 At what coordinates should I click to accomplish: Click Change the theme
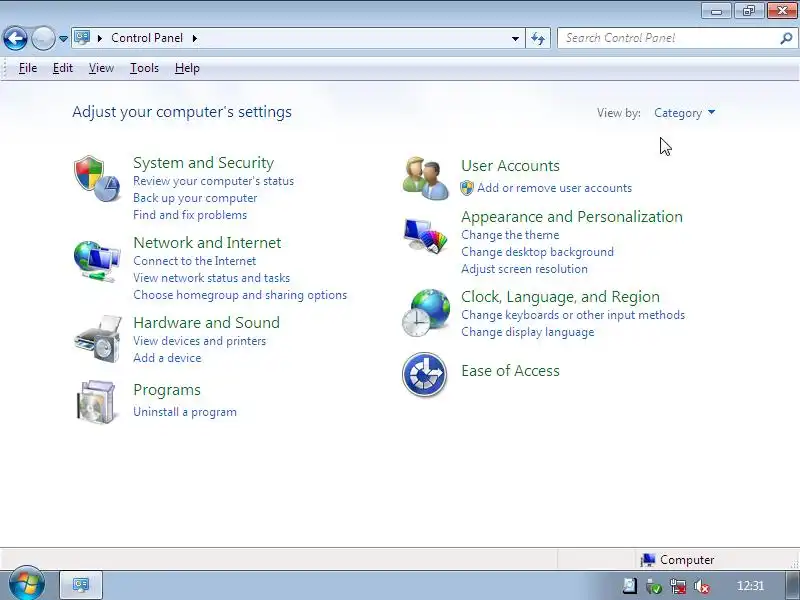pos(510,235)
